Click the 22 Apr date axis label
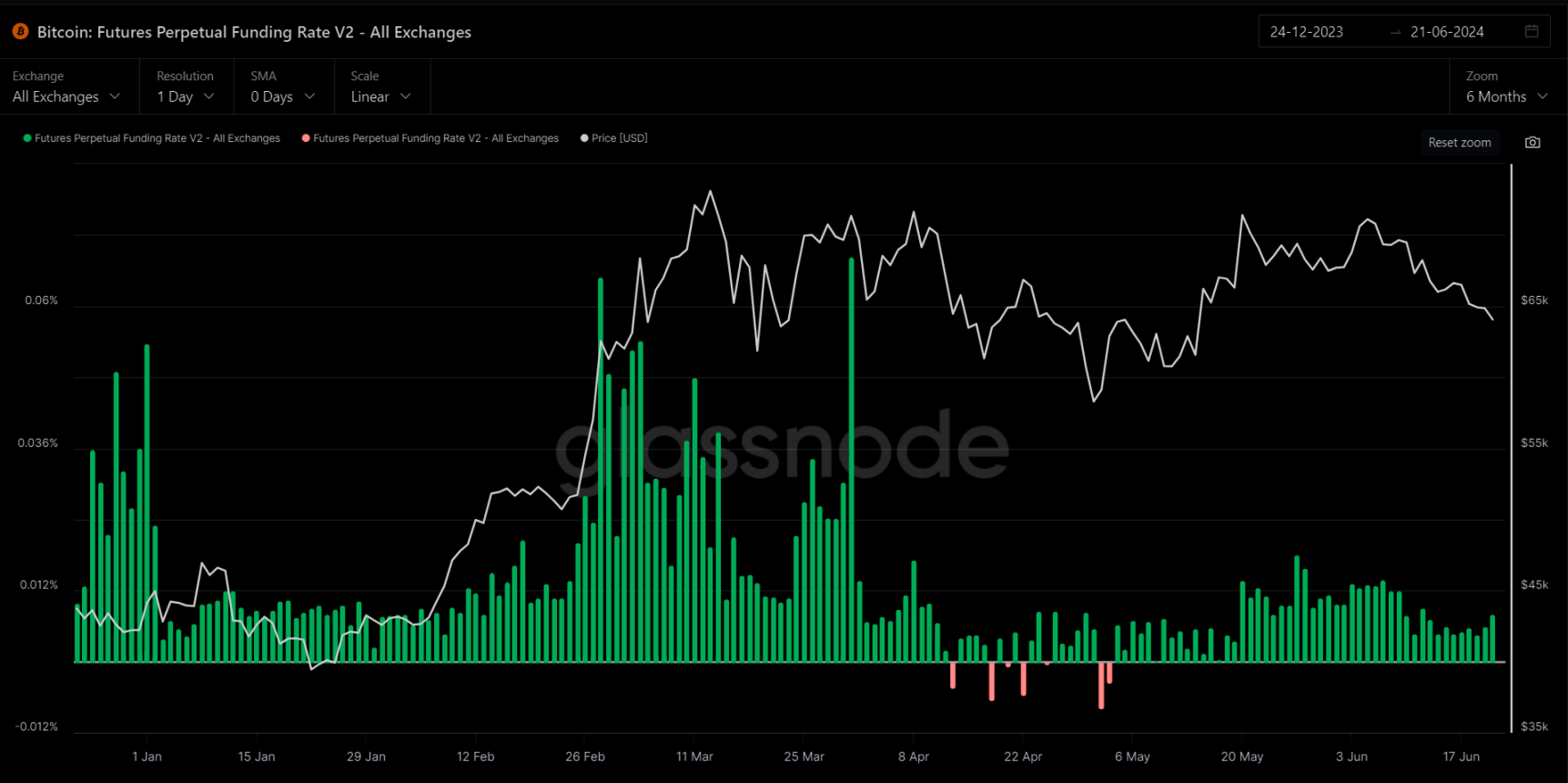1568x783 pixels. (x=1023, y=757)
